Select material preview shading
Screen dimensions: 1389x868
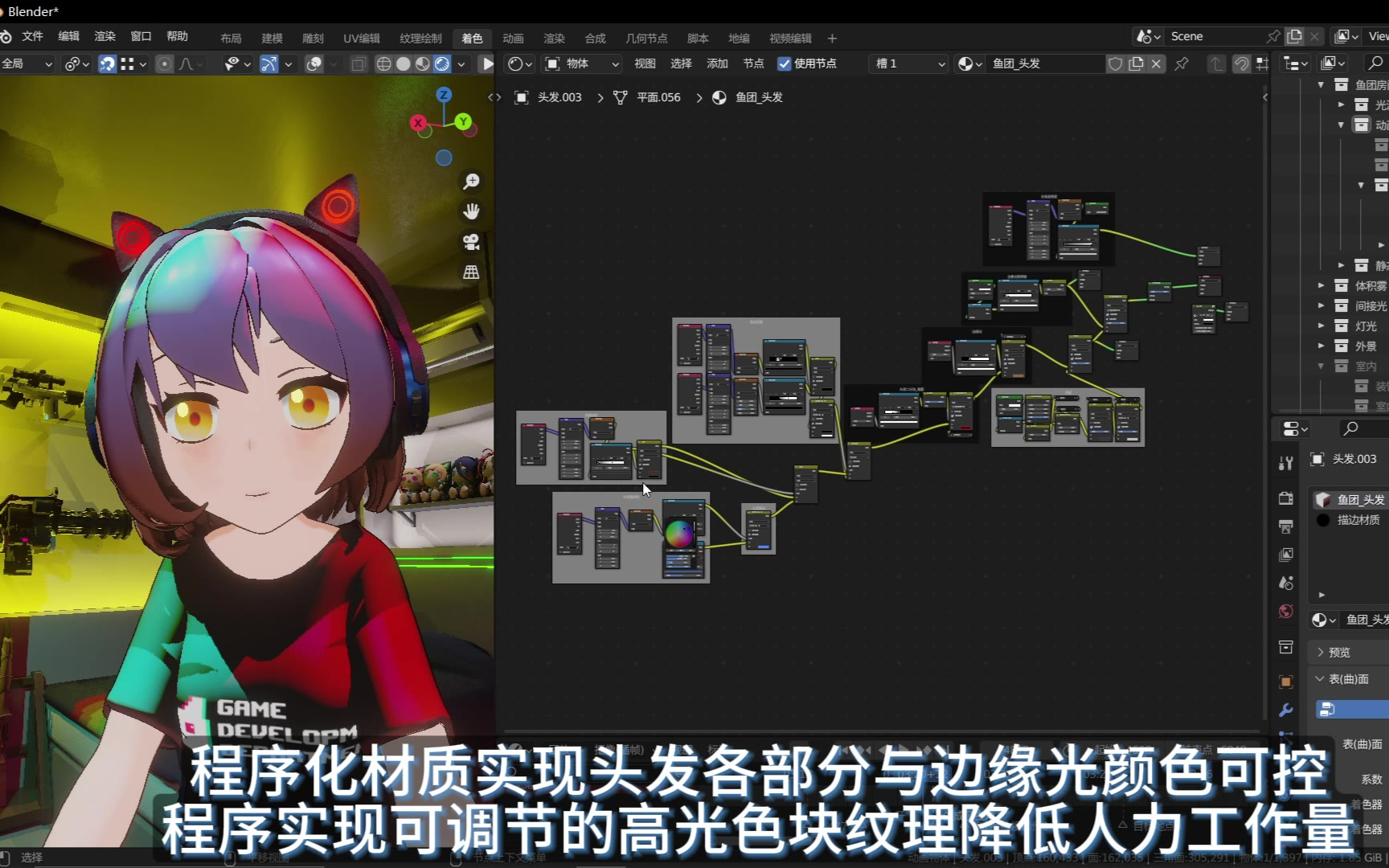tap(423, 63)
